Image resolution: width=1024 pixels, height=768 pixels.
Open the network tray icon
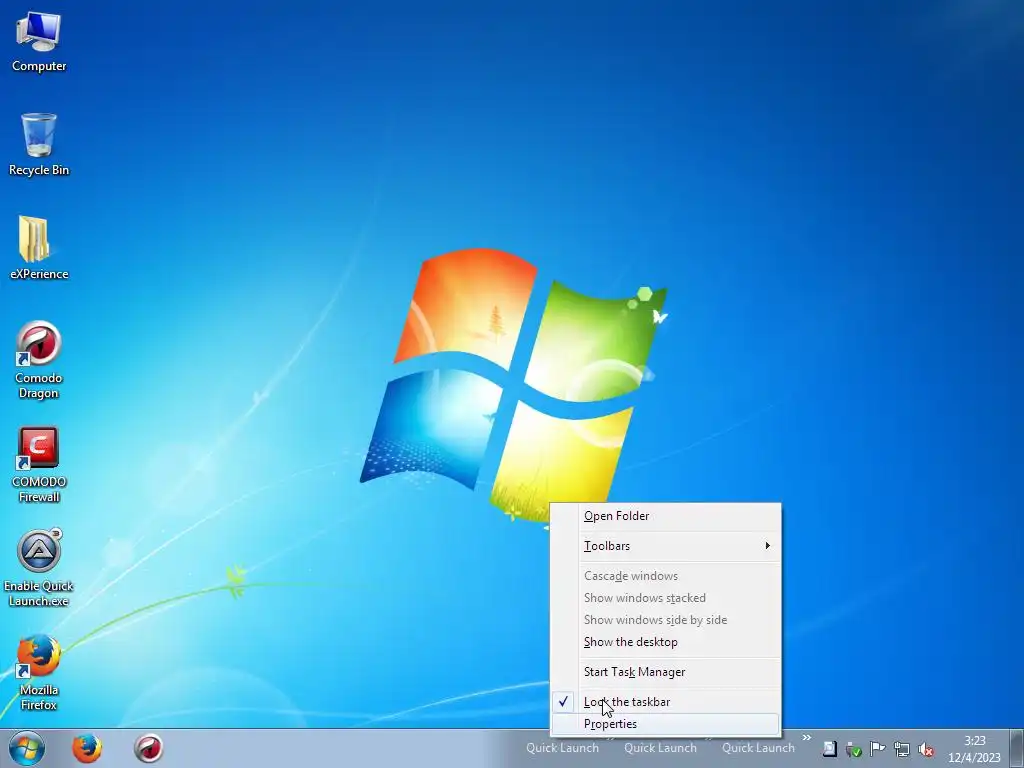pos(901,749)
